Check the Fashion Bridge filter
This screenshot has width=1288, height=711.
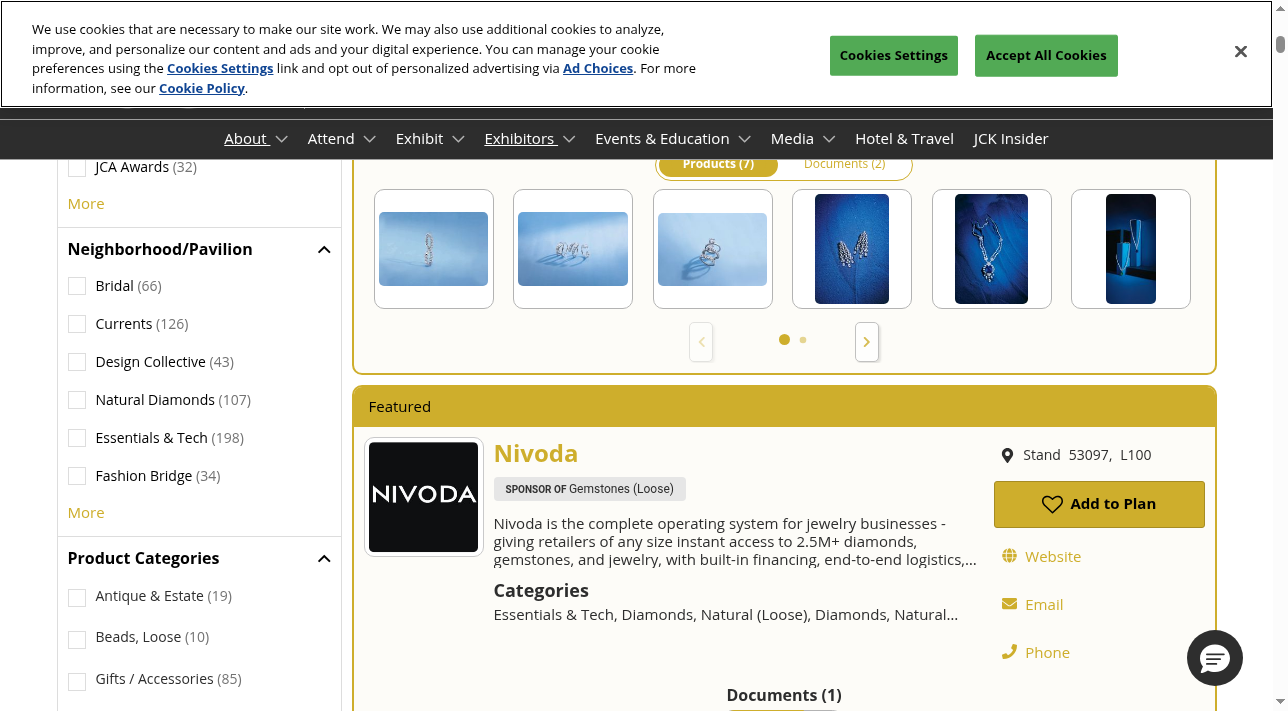coord(77,476)
